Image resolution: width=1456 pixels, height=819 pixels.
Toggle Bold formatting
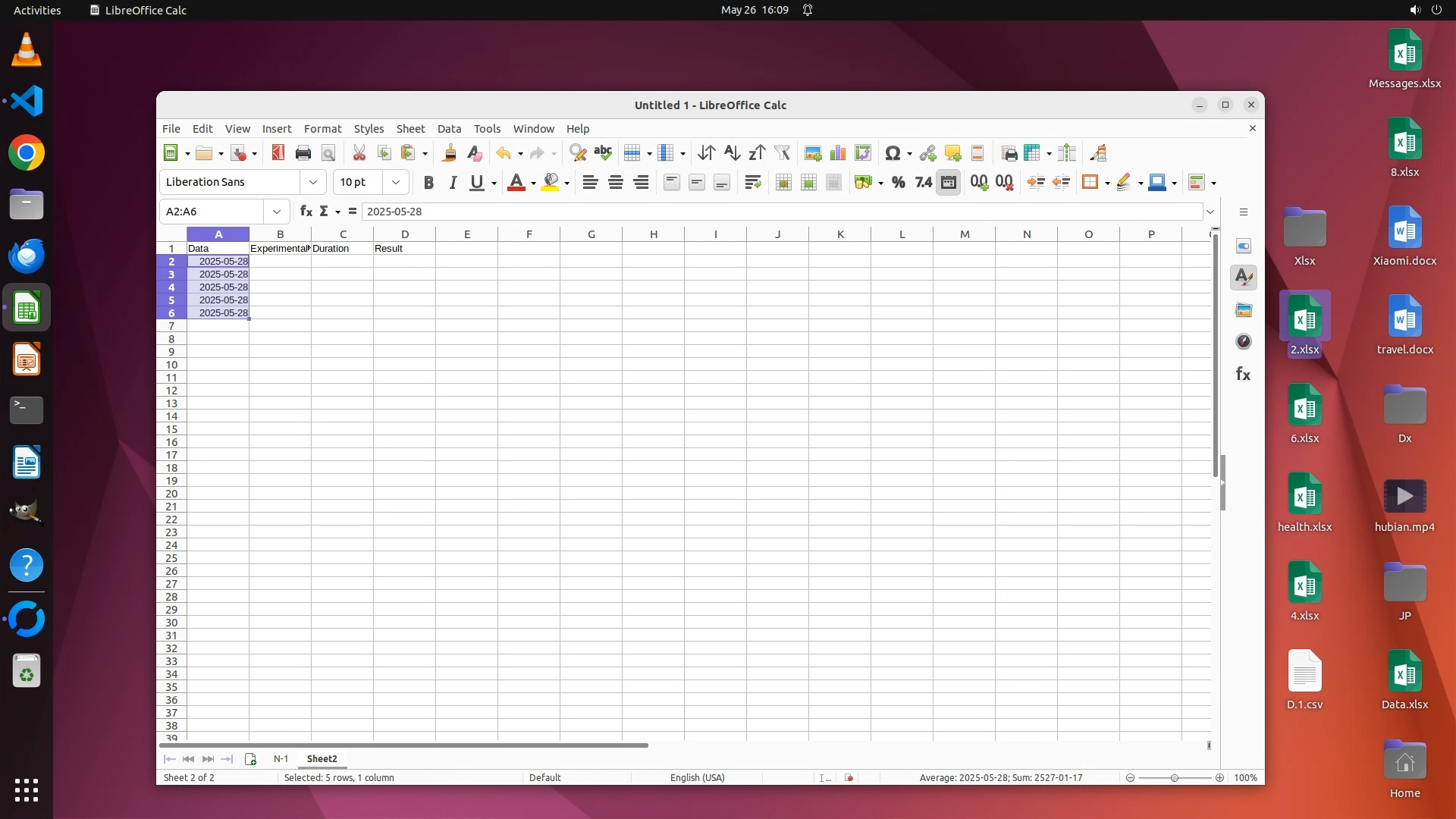coord(428,182)
